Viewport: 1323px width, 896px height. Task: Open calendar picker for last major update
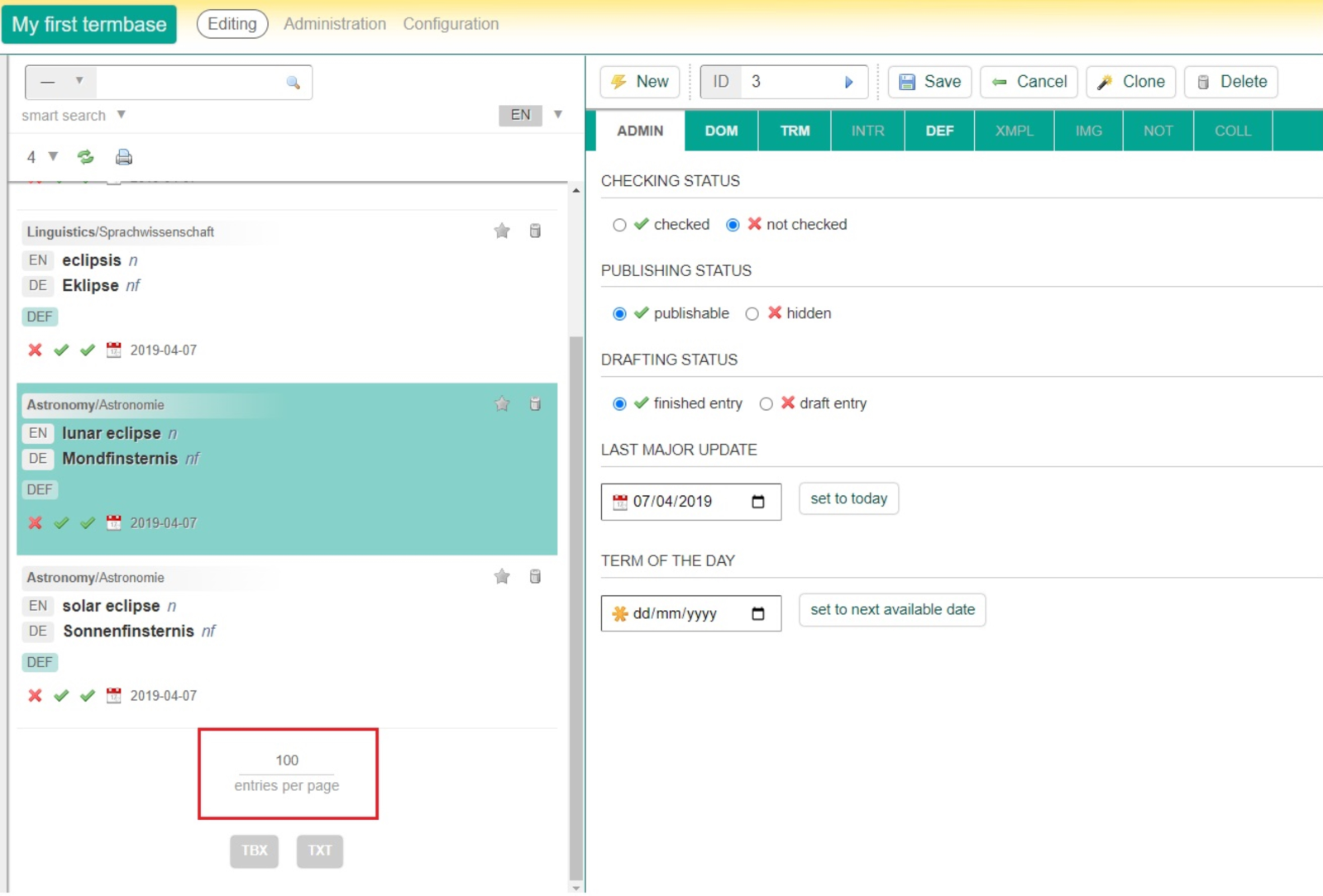(757, 502)
